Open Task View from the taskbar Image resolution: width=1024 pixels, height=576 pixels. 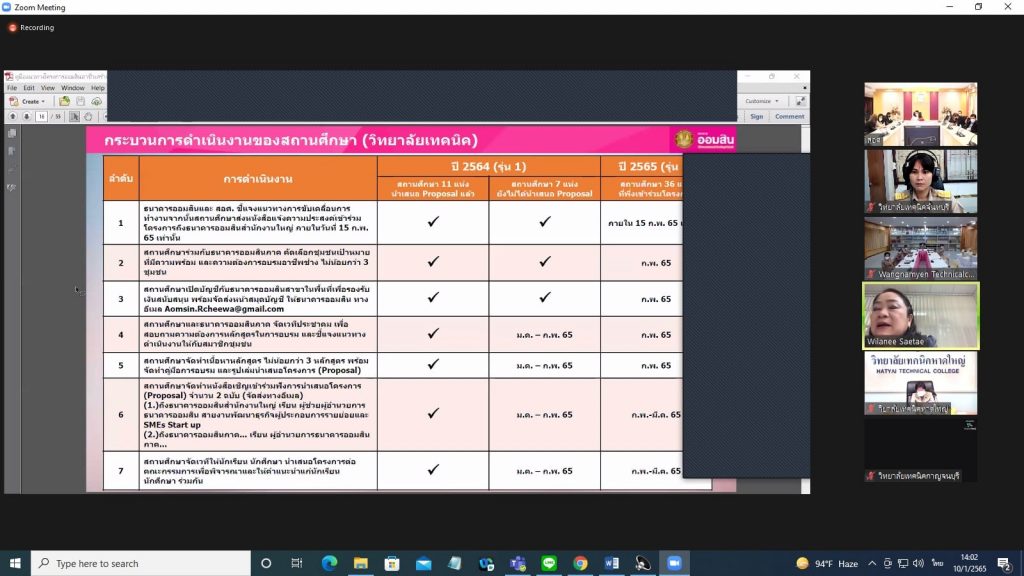click(296, 563)
